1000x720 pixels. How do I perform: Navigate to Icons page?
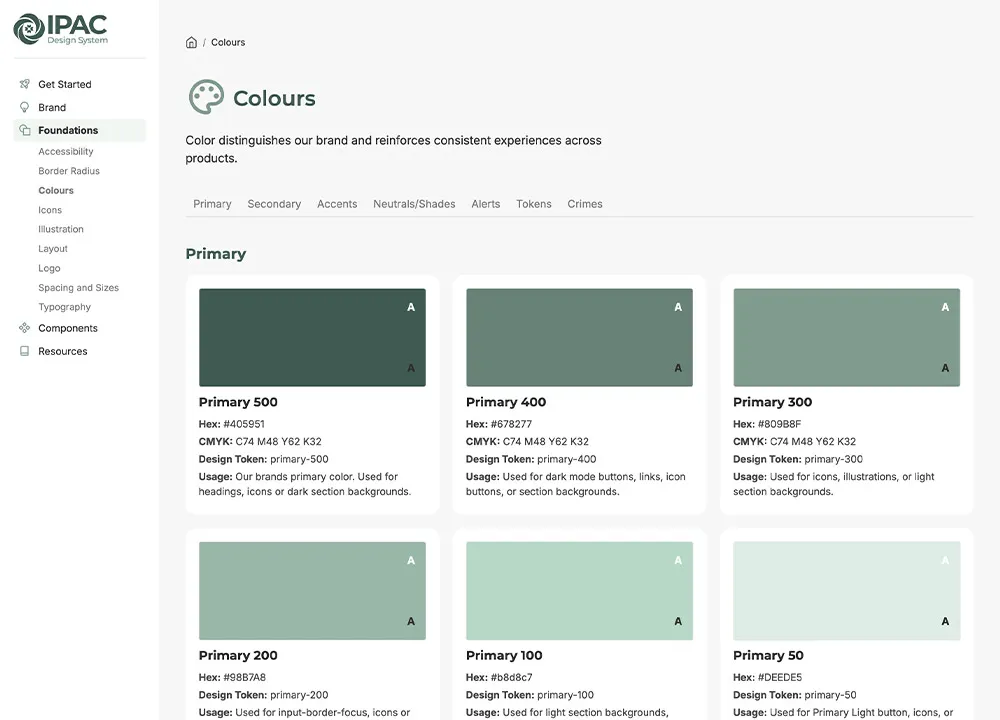[x=50, y=210]
